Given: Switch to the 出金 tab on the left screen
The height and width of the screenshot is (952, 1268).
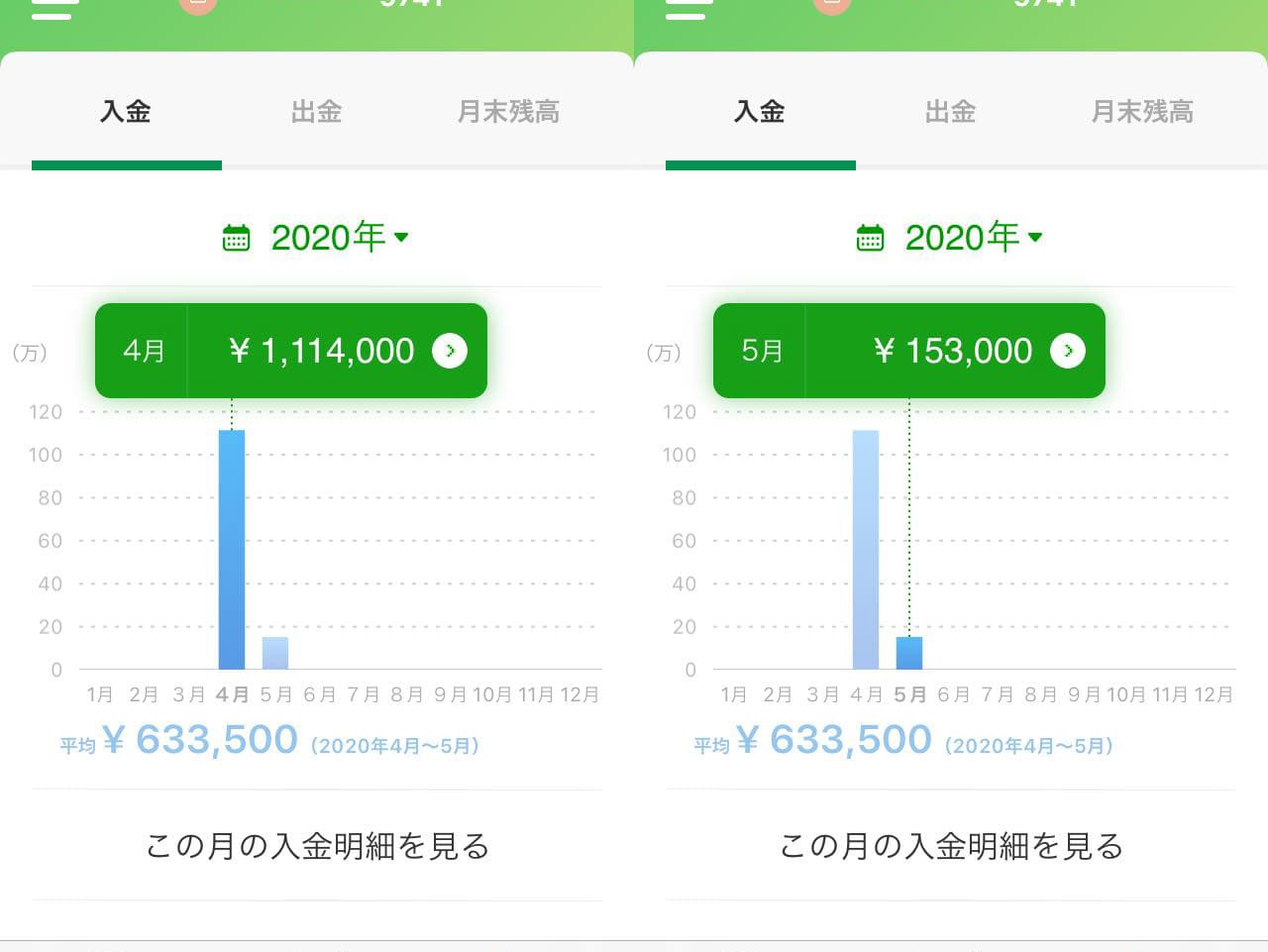Looking at the screenshot, I should coord(316,111).
